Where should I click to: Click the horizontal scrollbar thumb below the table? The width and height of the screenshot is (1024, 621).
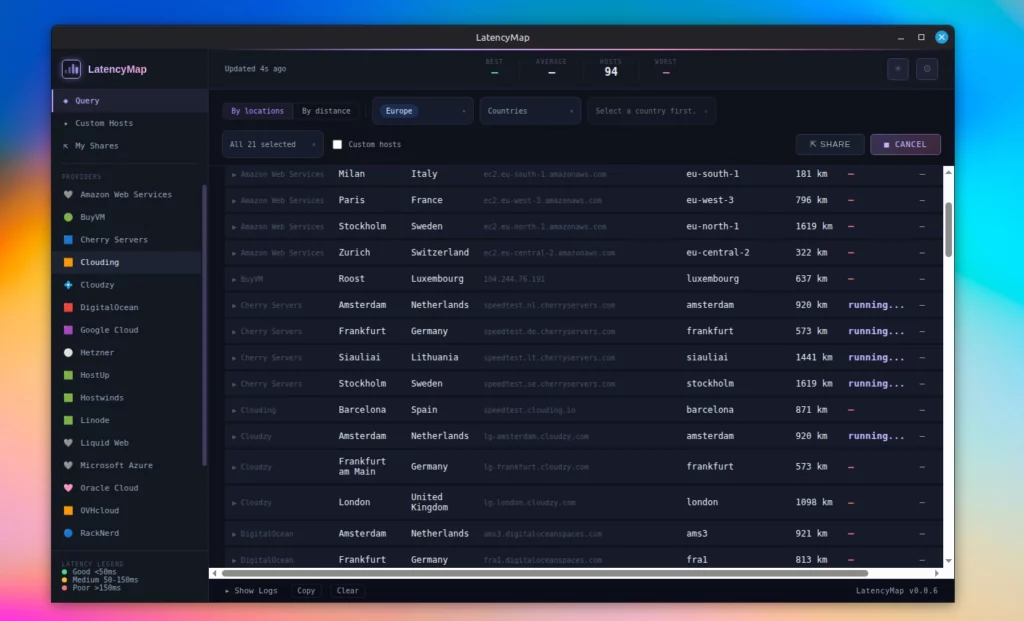545,573
